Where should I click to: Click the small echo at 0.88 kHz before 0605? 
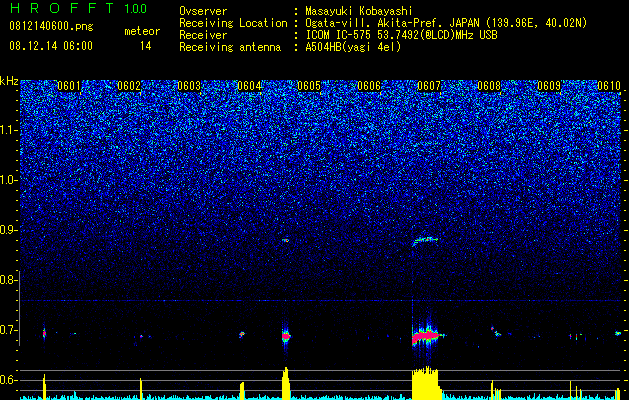pyautogui.click(x=286, y=240)
